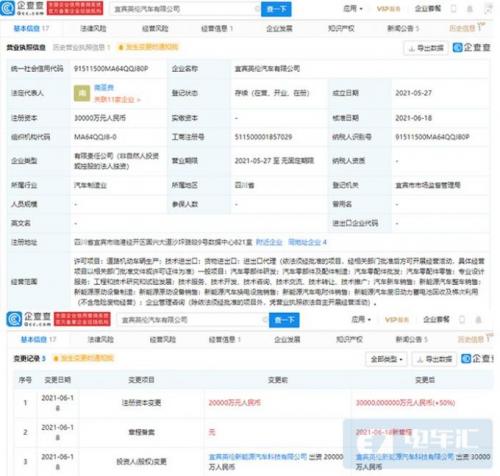This screenshot has width=500, height=476.
Task: Select 法律风险 tab above 营业执照信息
Action: tap(93, 28)
